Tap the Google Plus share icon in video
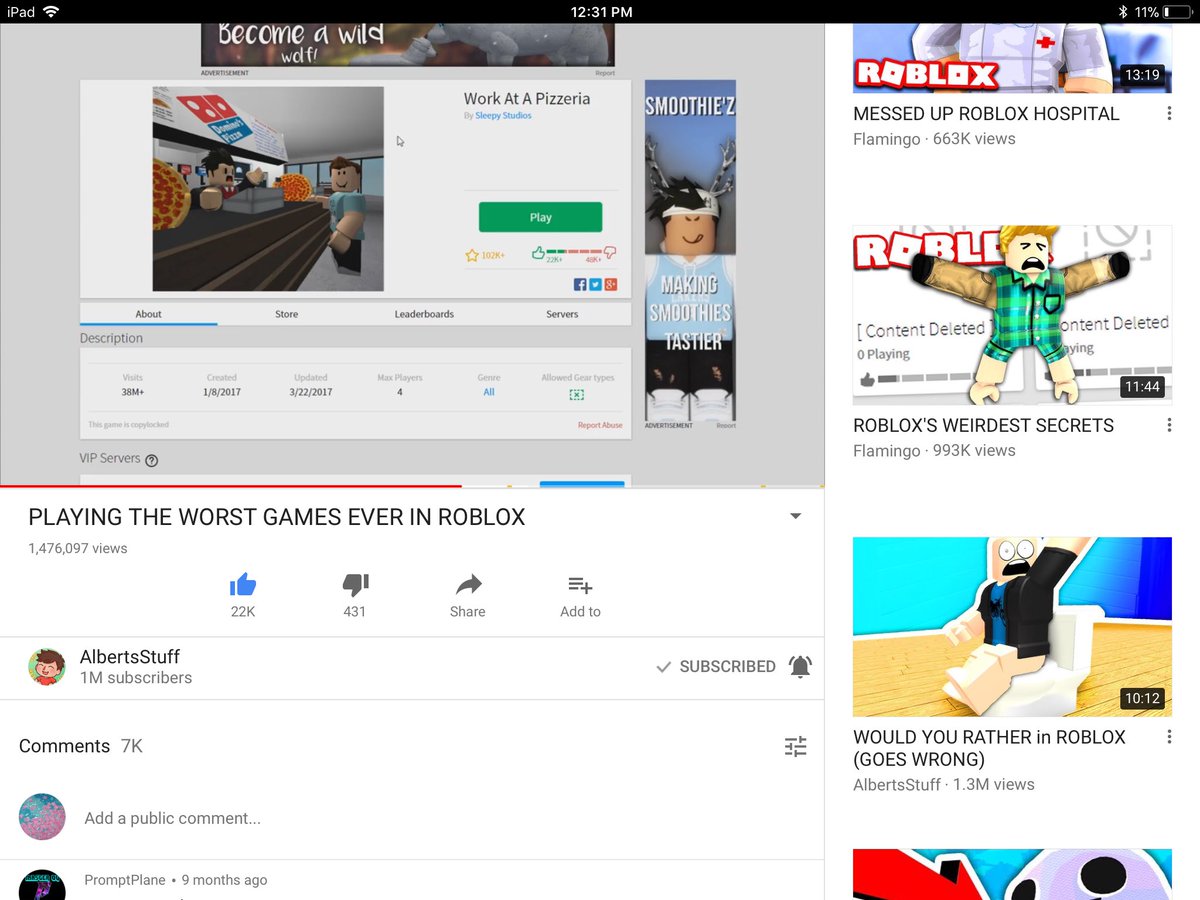 coord(610,285)
